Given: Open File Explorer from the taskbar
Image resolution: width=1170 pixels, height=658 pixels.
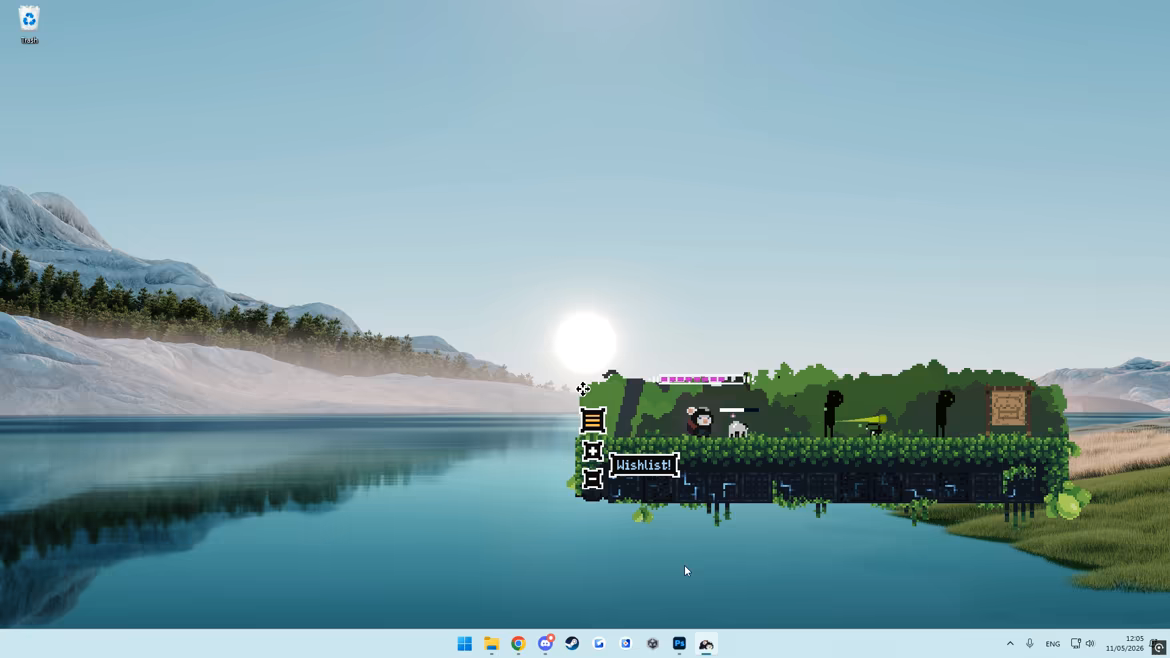Looking at the screenshot, I should 492,644.
